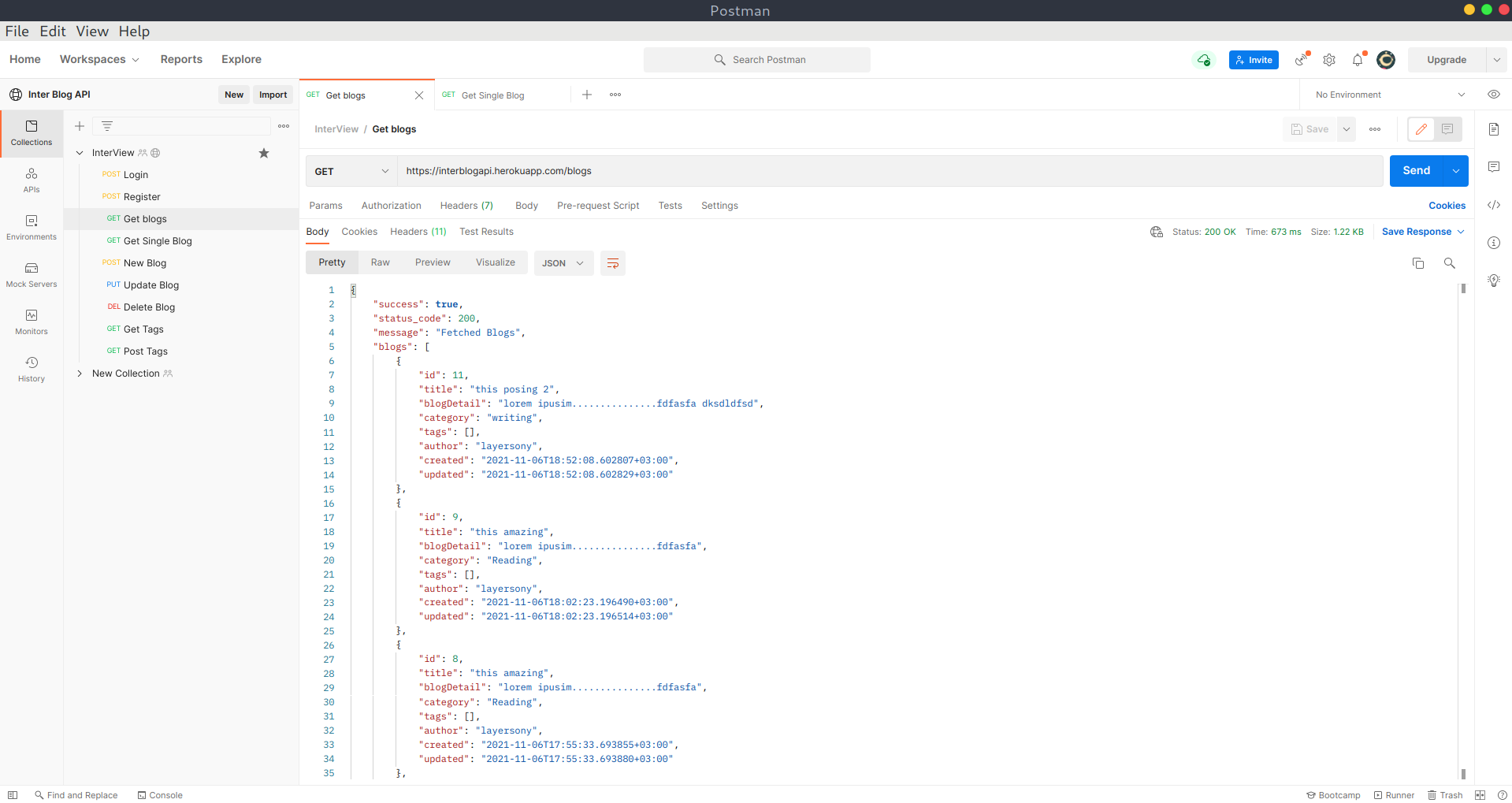Select Pretty response view
1512x803 pixels.
(x=332, y=262)
